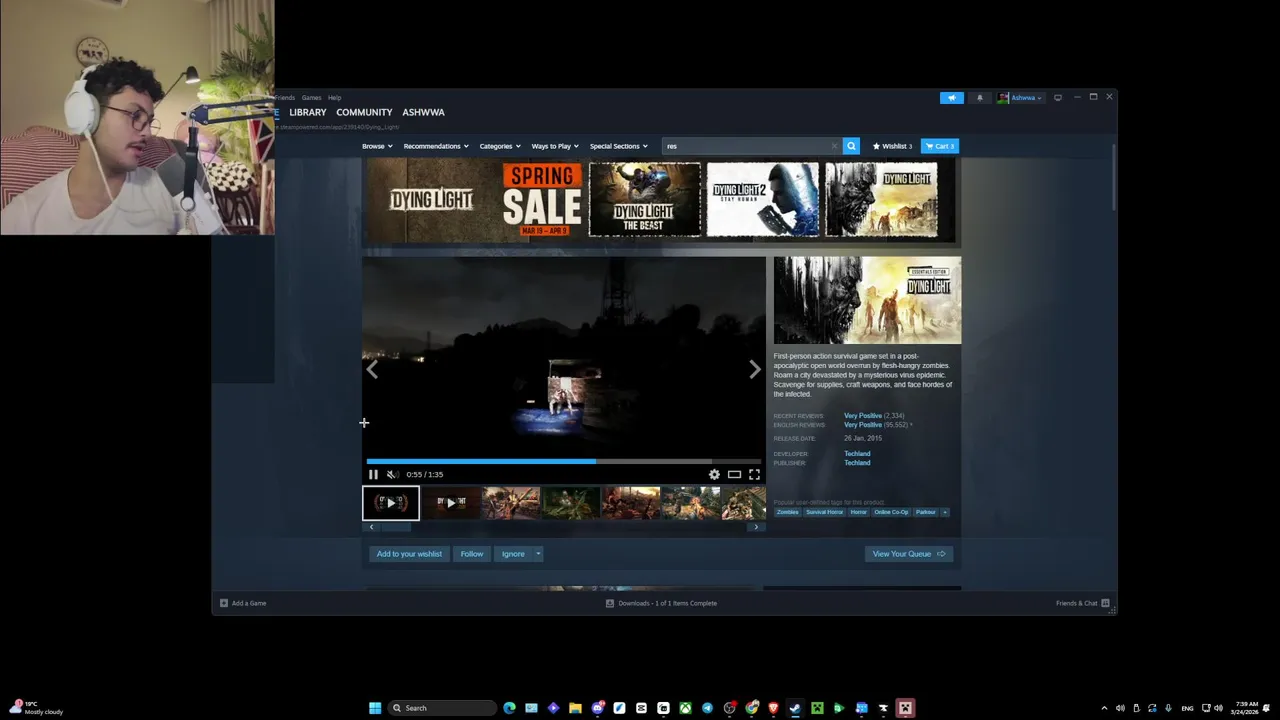This screenshot has width=1280, height=720.
Task: Open Microsoft Edge from the taskbar
Action: coord(509,708)
